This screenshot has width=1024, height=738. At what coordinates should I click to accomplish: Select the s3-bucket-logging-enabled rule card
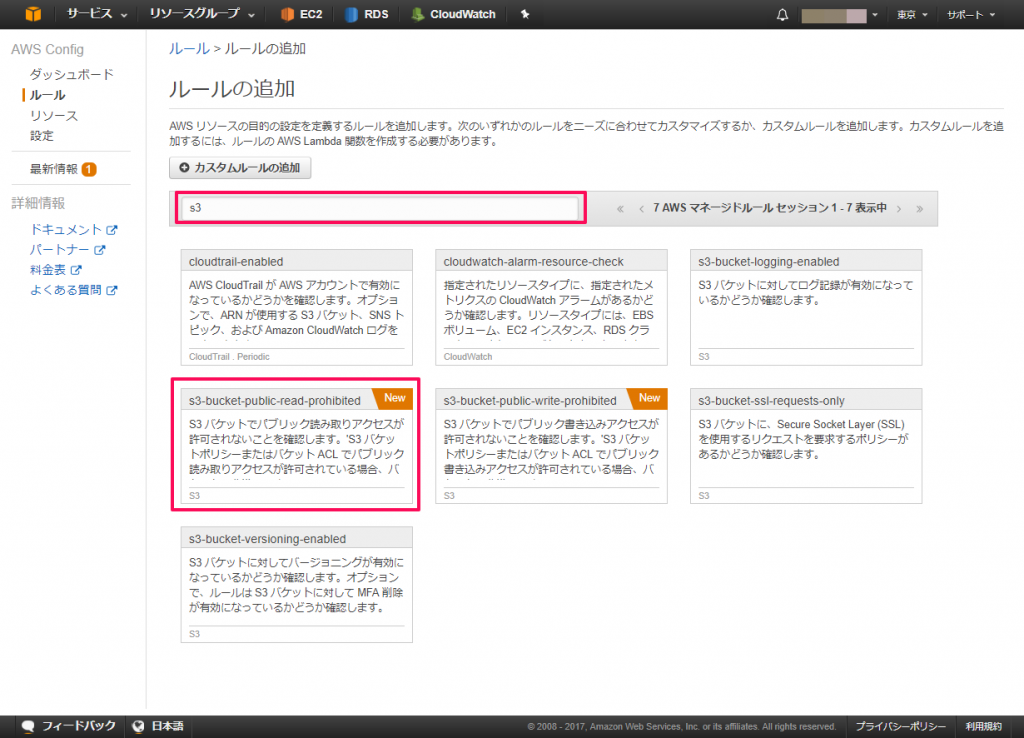806,307
